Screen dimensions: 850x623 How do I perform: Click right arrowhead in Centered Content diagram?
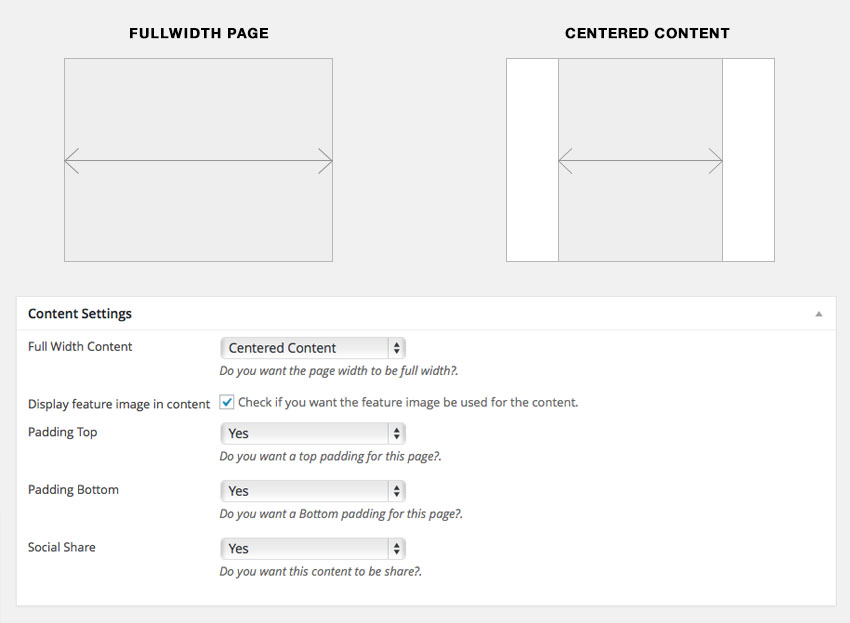(x=716, y=160)
